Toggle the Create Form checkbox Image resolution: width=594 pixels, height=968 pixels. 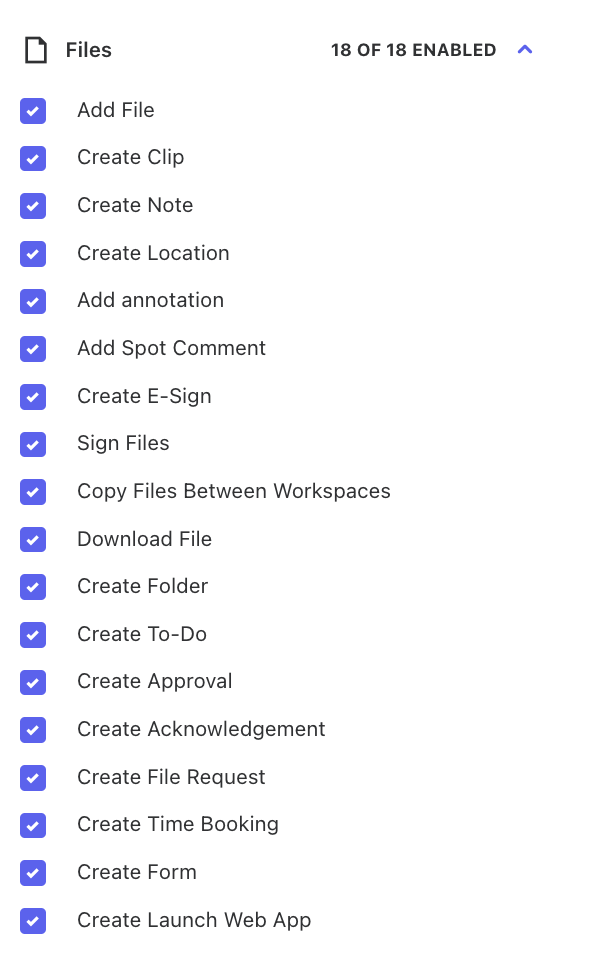click(x=33, y=873)
